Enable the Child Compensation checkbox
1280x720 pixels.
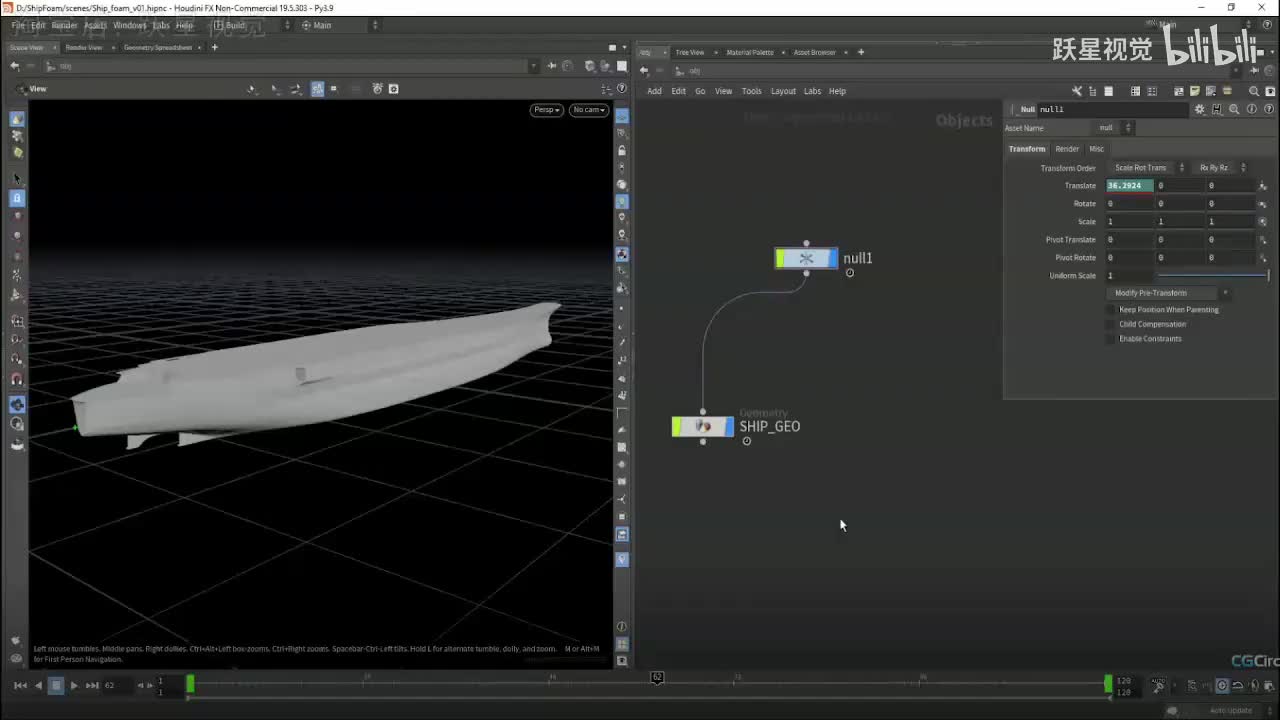tap(1110, 324)
